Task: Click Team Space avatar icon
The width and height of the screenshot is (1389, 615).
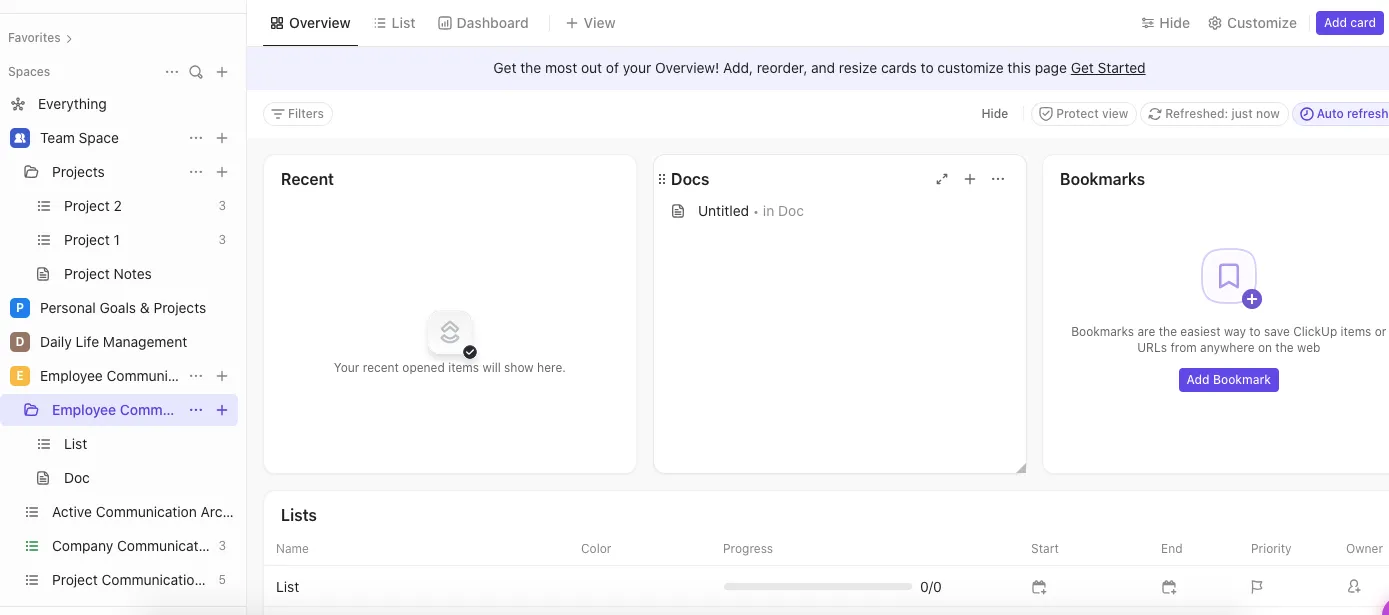Action: [x=19, y=138]
